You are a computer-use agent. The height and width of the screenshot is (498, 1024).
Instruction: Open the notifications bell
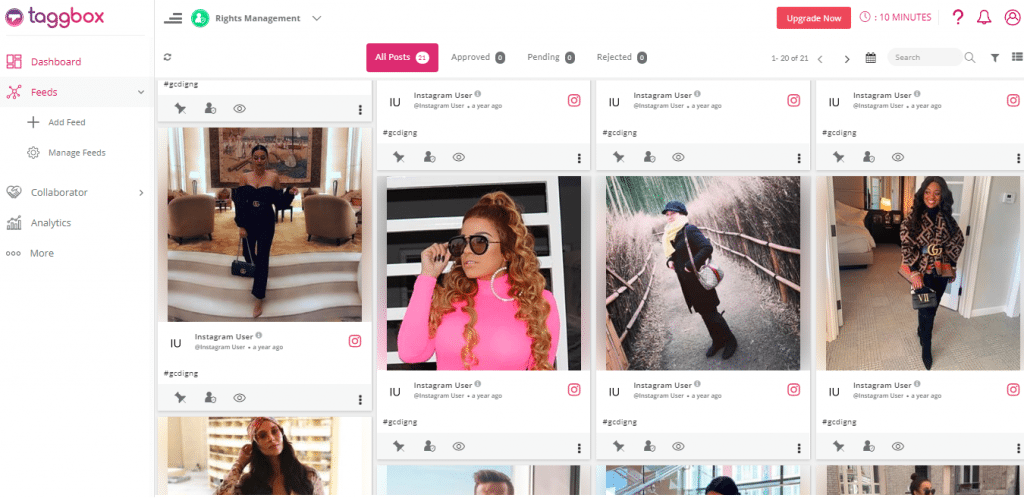point(984,18)
